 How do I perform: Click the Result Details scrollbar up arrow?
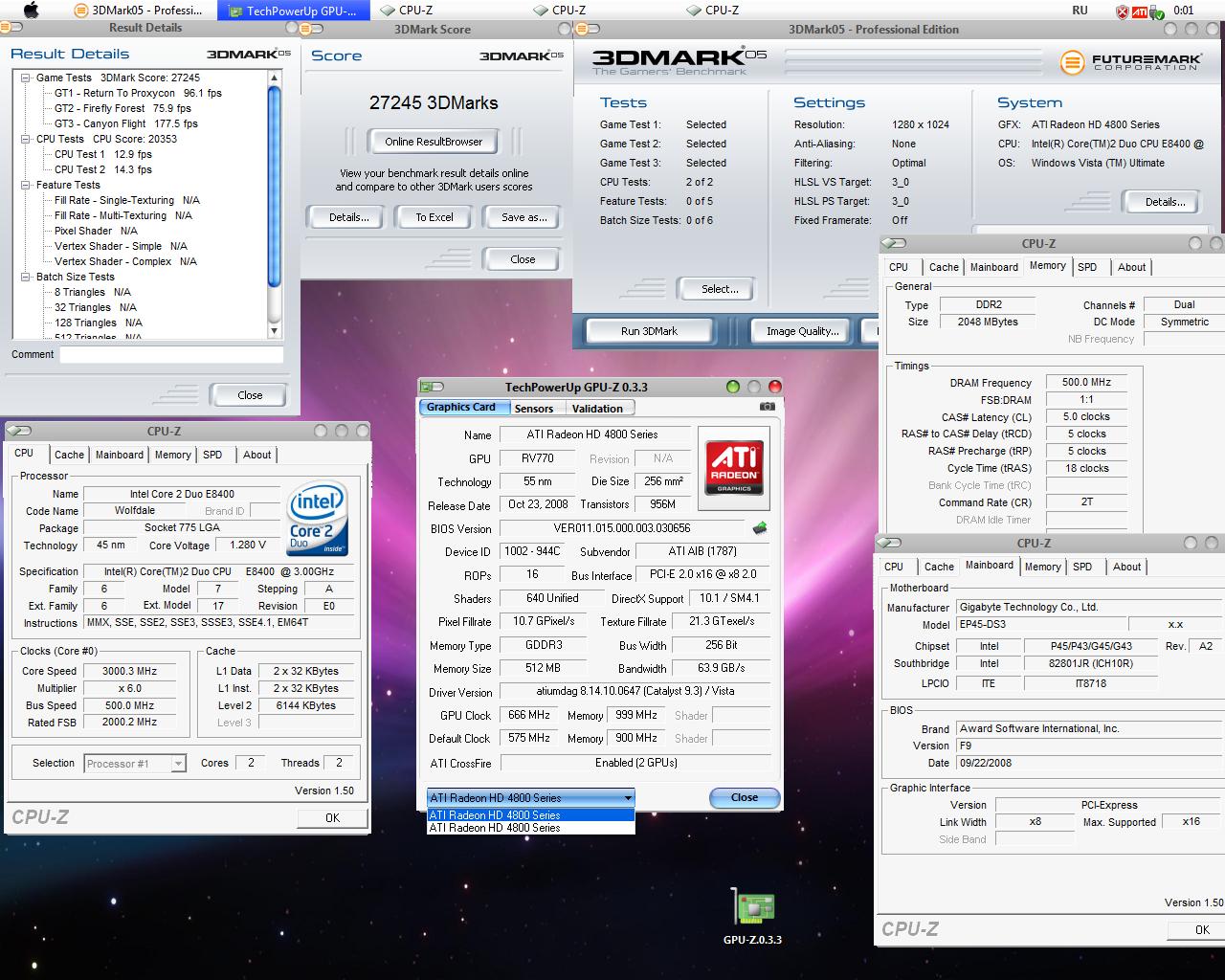click(x=275, y=78)
